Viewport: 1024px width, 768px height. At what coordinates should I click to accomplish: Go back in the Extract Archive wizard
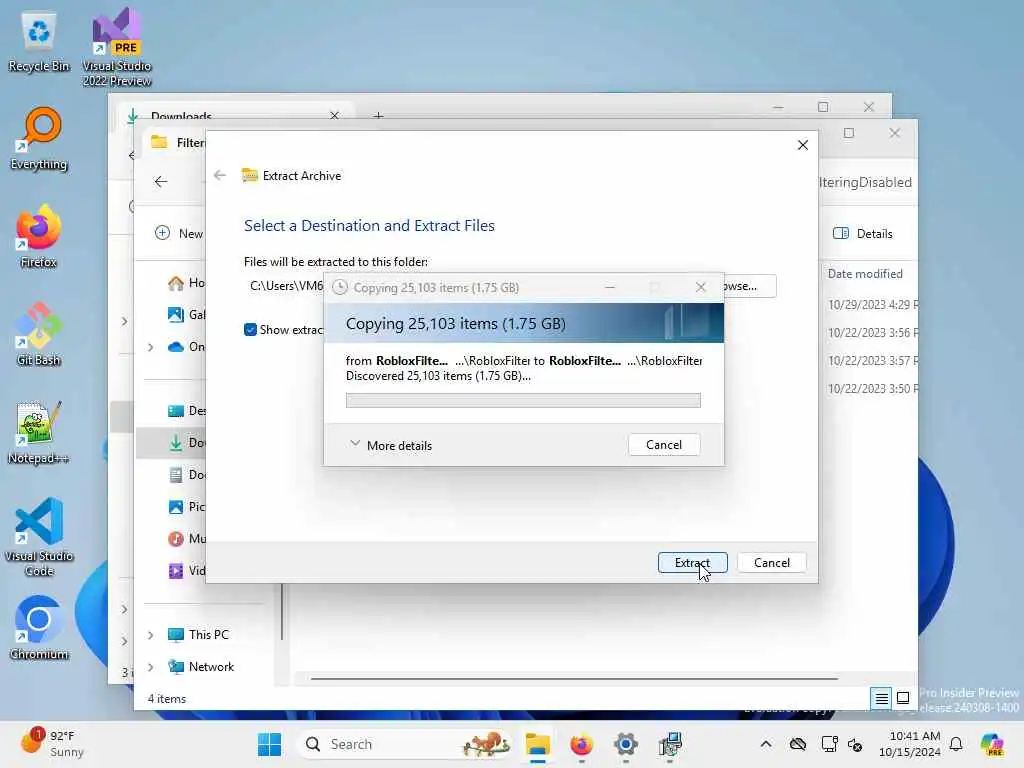220,175
